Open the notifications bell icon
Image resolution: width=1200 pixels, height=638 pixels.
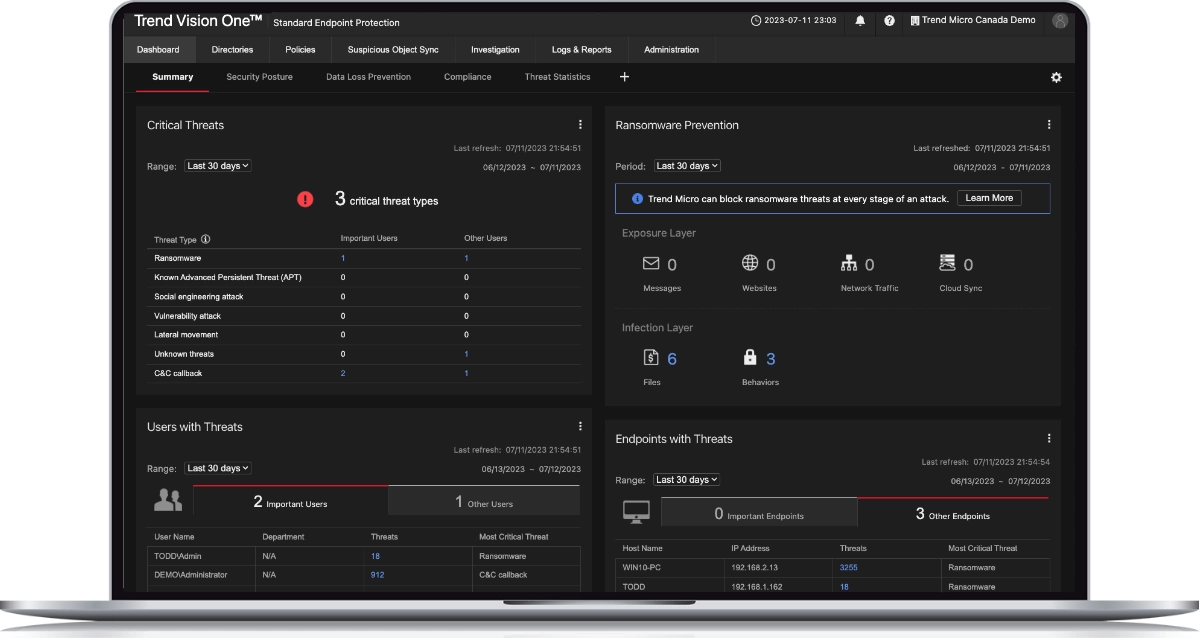point(860,21)
